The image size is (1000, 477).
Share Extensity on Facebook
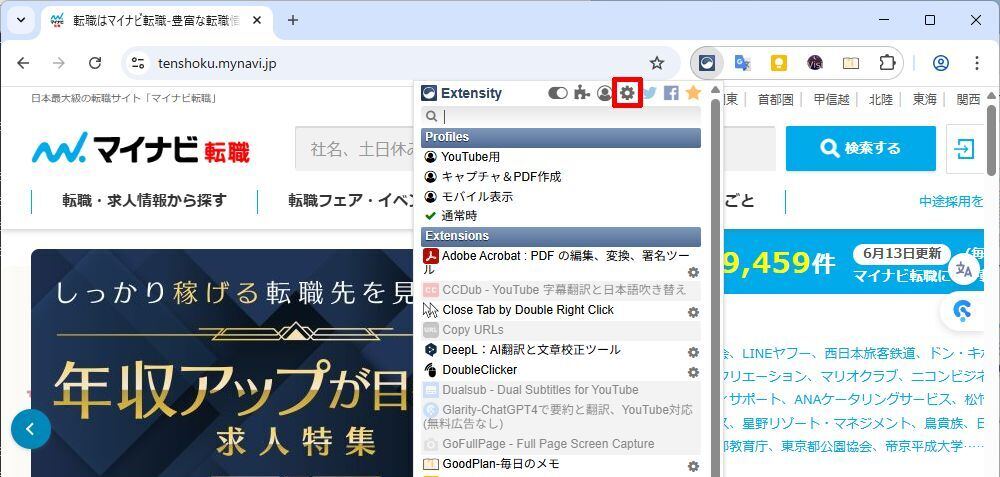(x=671, y=93)
